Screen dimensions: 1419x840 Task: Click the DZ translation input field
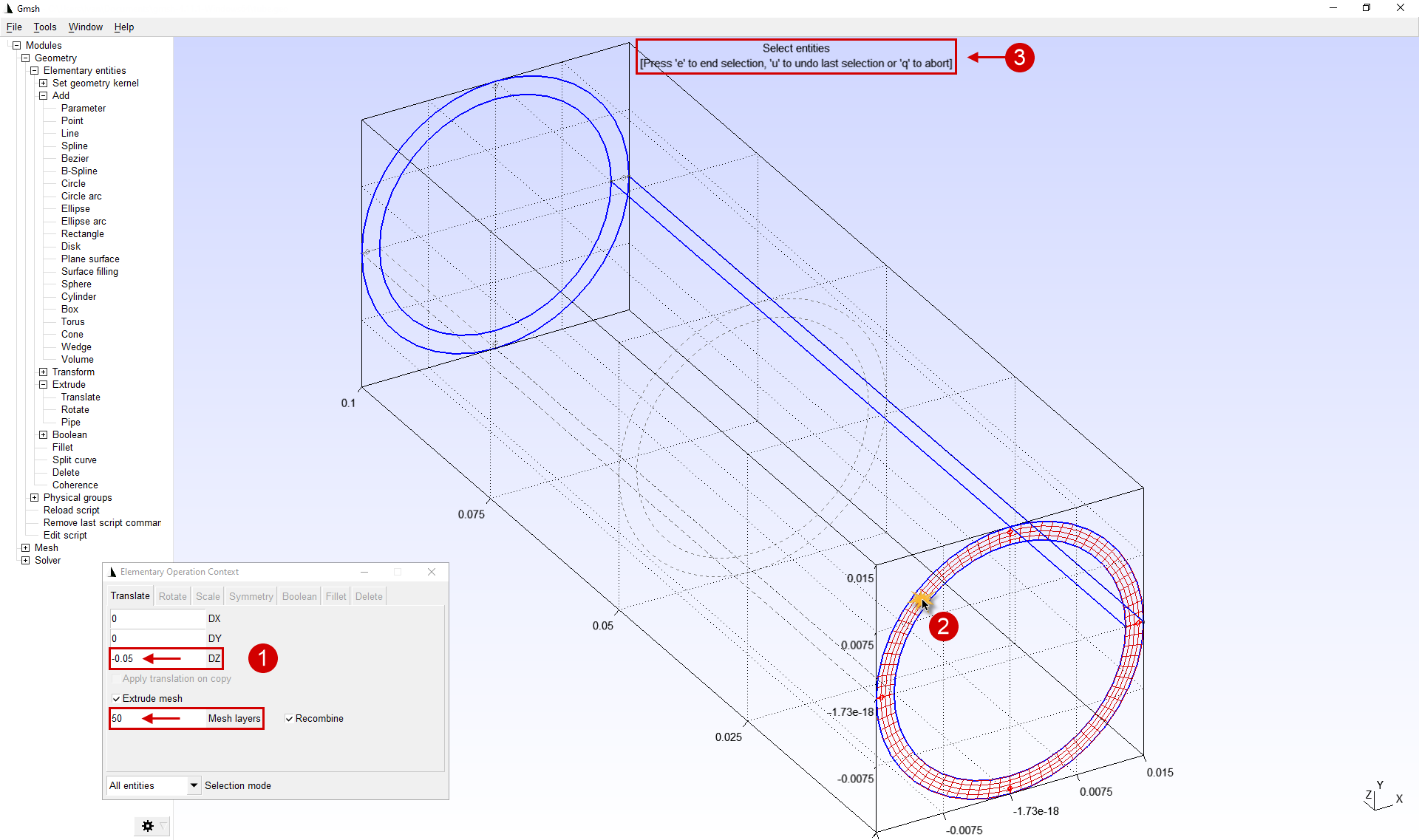point(157,658)
